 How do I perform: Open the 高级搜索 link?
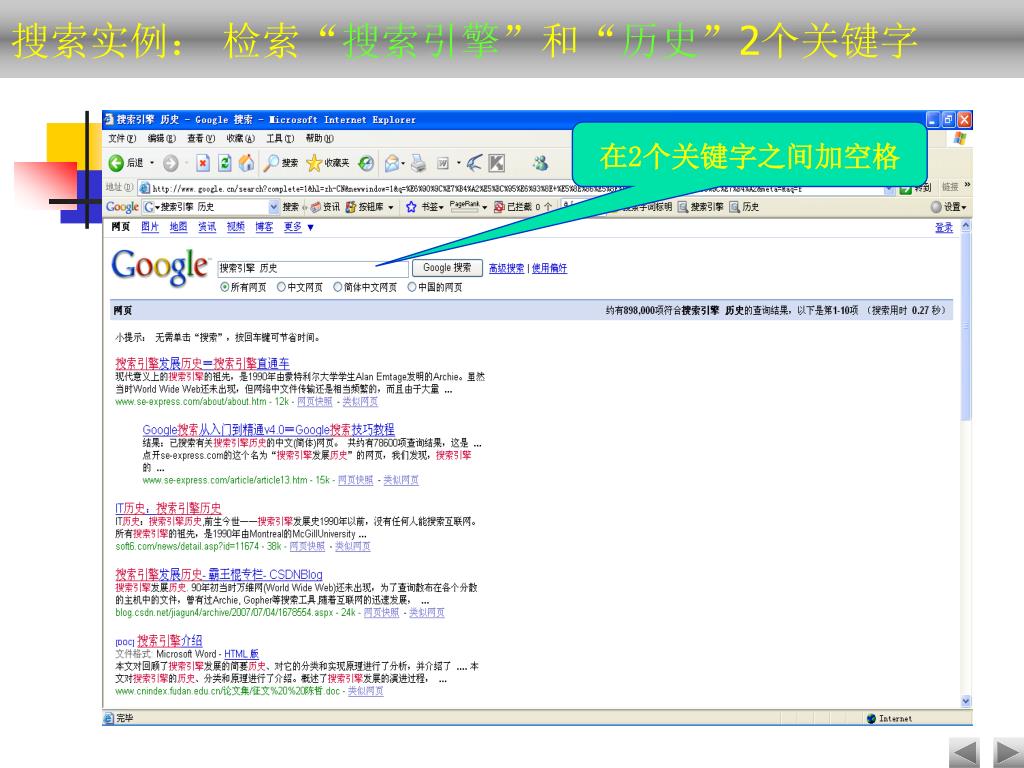(x=506, y=268)
